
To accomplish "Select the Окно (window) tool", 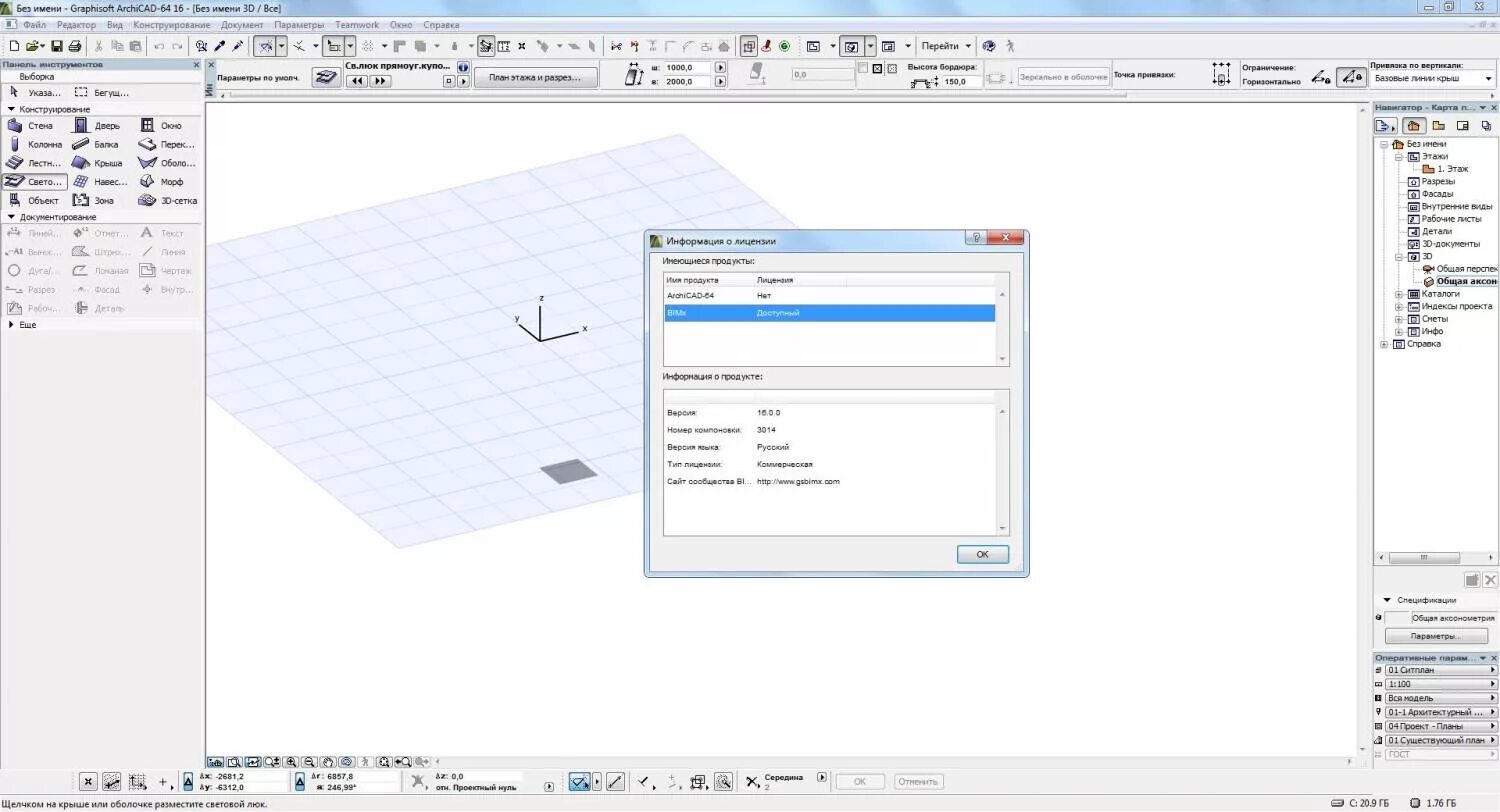I will click(x=164, y=126).
